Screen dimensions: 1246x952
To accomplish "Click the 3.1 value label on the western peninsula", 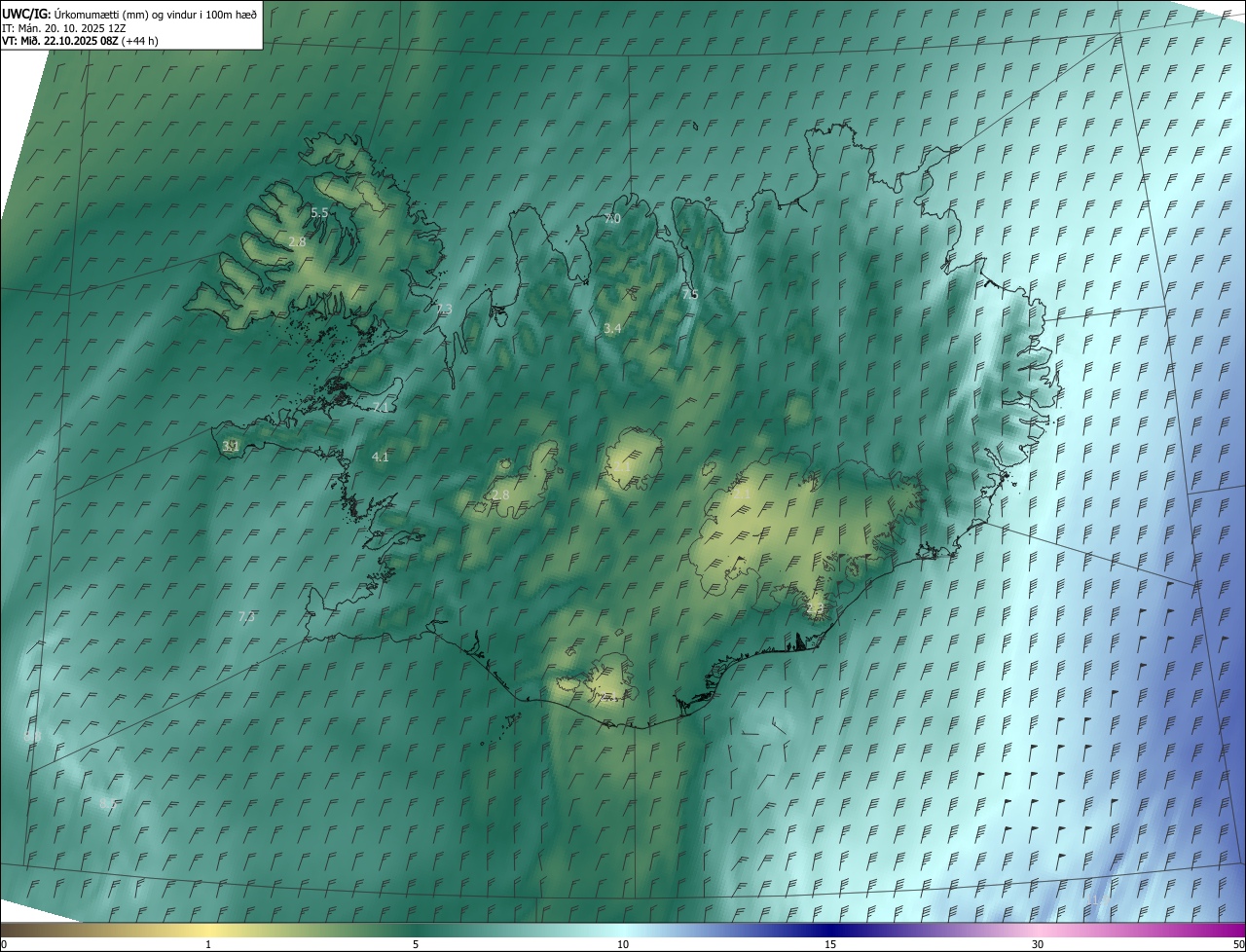I will pyautogui.click(x=231, y=446).
